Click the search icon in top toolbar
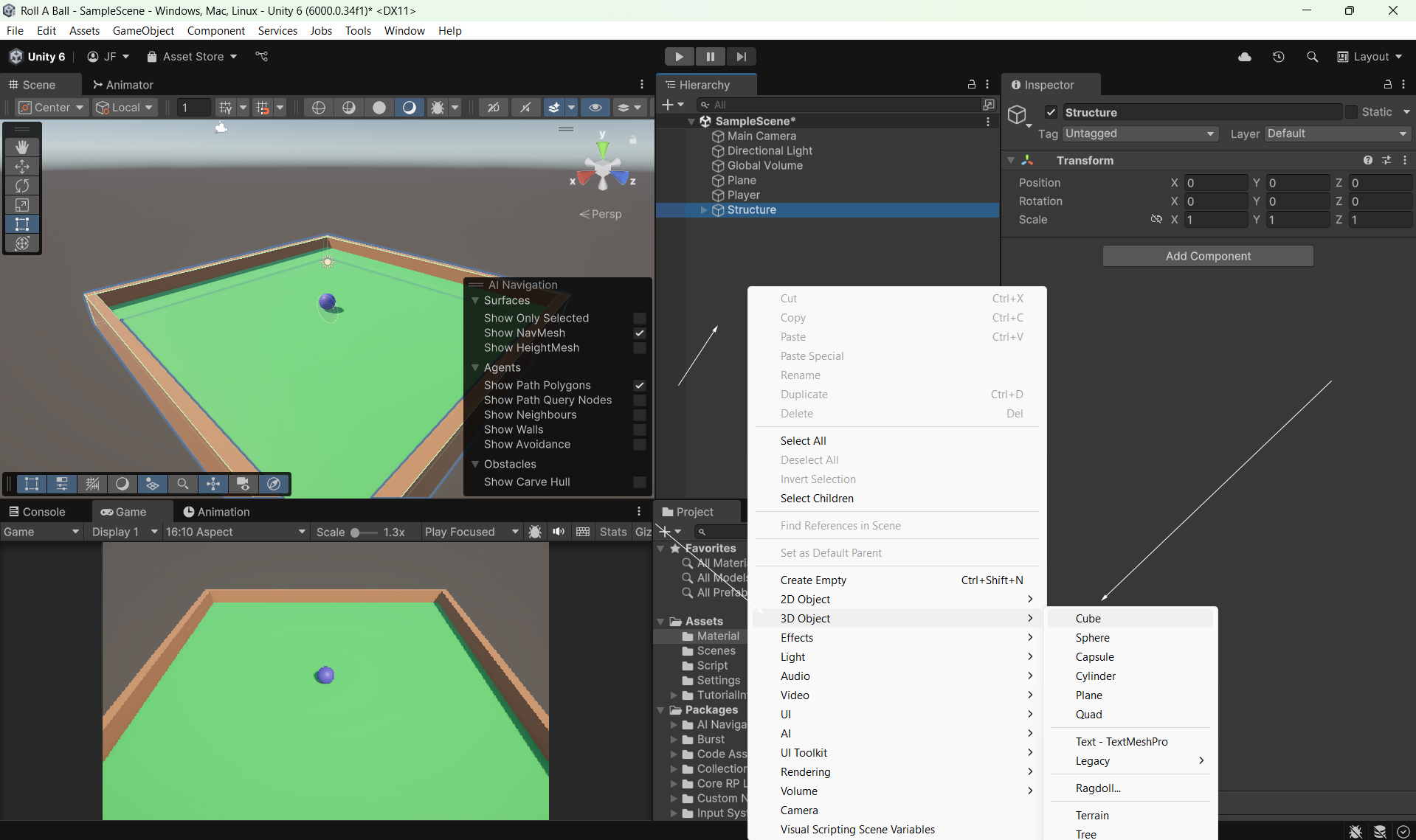This screenshot has height=840, width=1416. 1312,57
